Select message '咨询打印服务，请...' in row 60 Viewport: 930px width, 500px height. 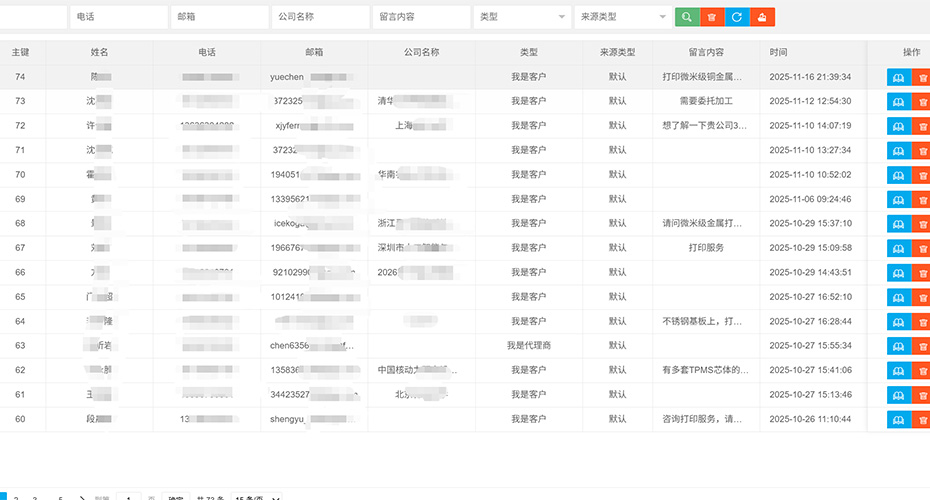702,419
